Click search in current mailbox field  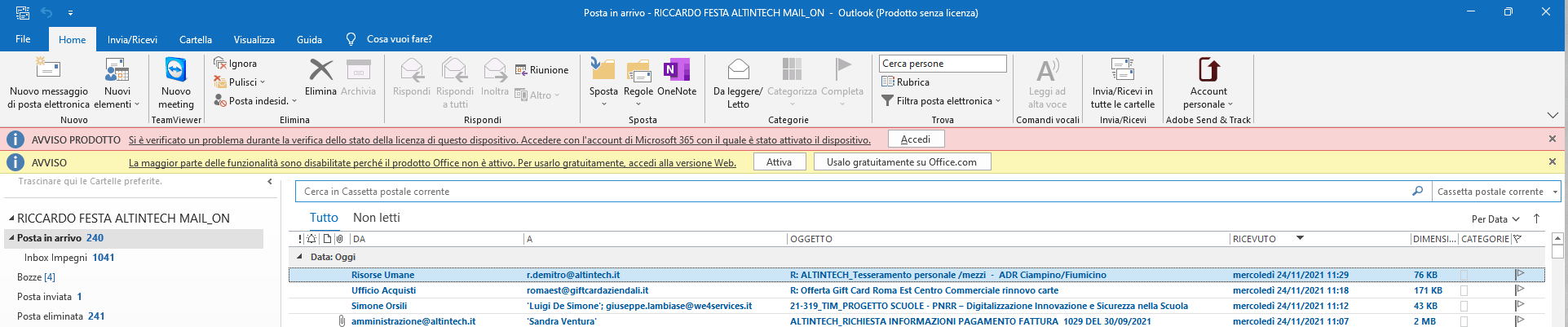852,192
